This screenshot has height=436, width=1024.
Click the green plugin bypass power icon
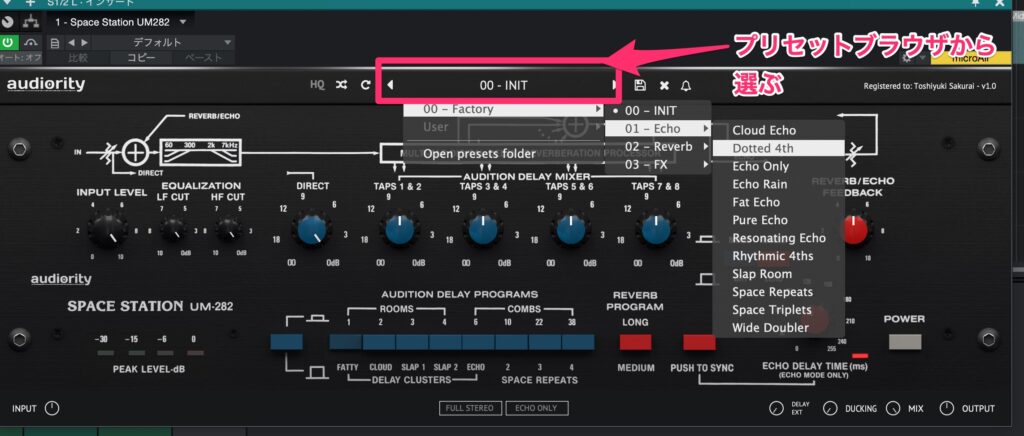8,42
